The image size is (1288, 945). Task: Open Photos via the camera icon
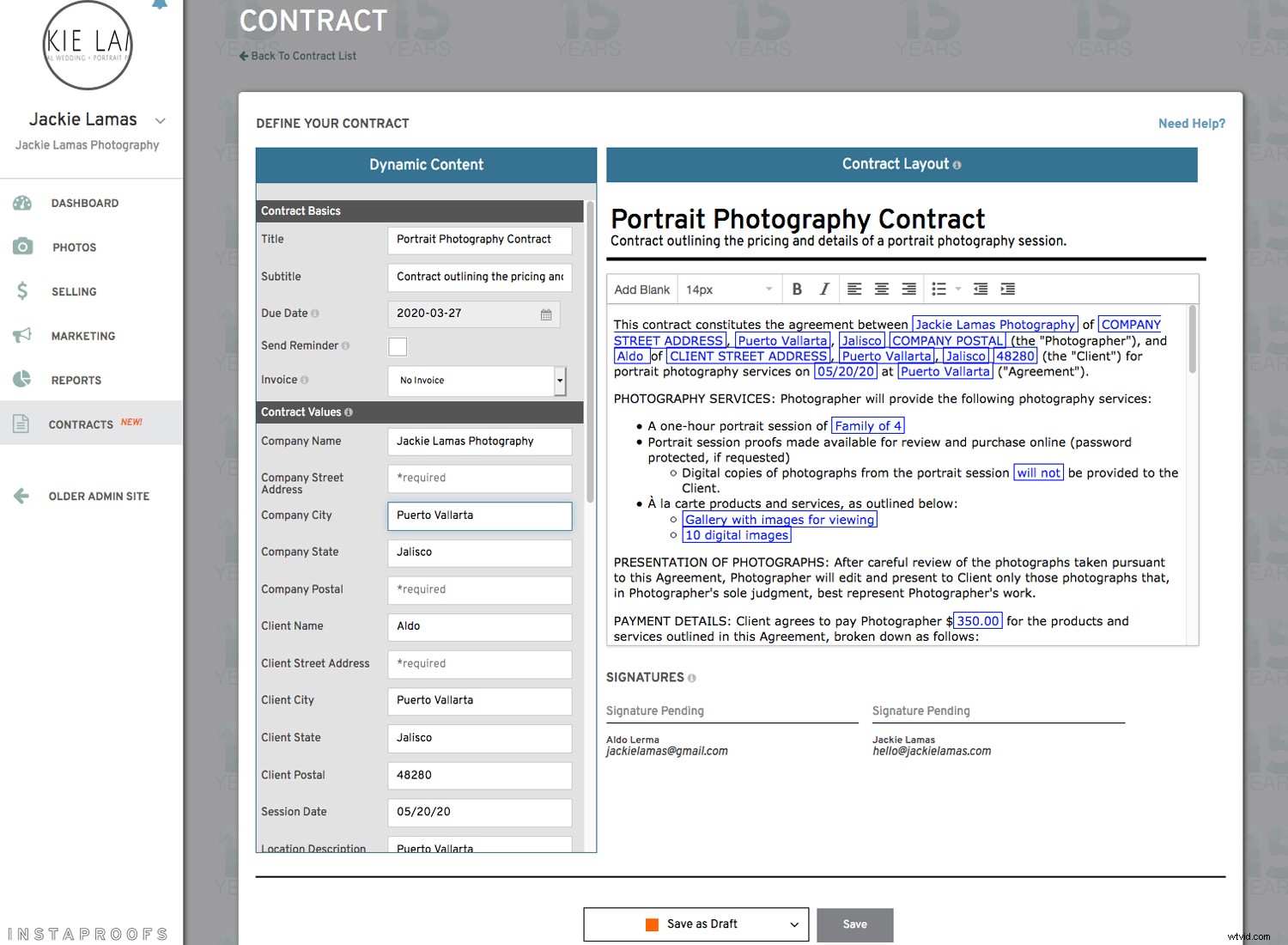(x=22, y=247)
